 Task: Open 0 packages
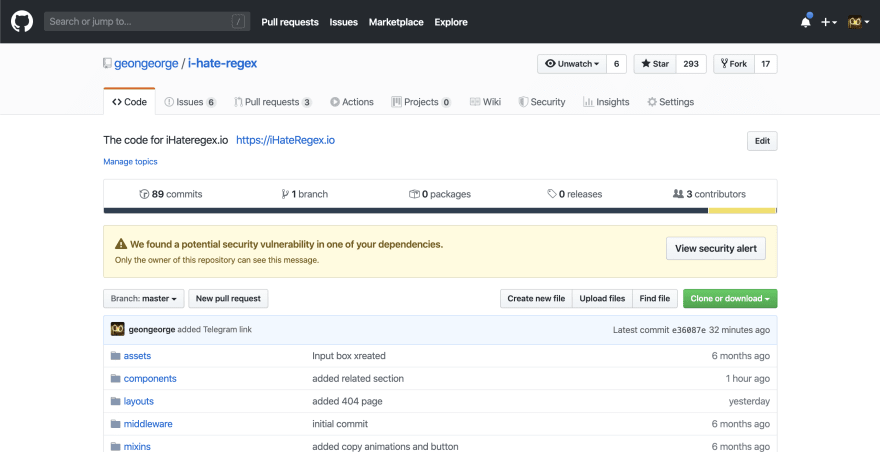click(x=440, y=194)
